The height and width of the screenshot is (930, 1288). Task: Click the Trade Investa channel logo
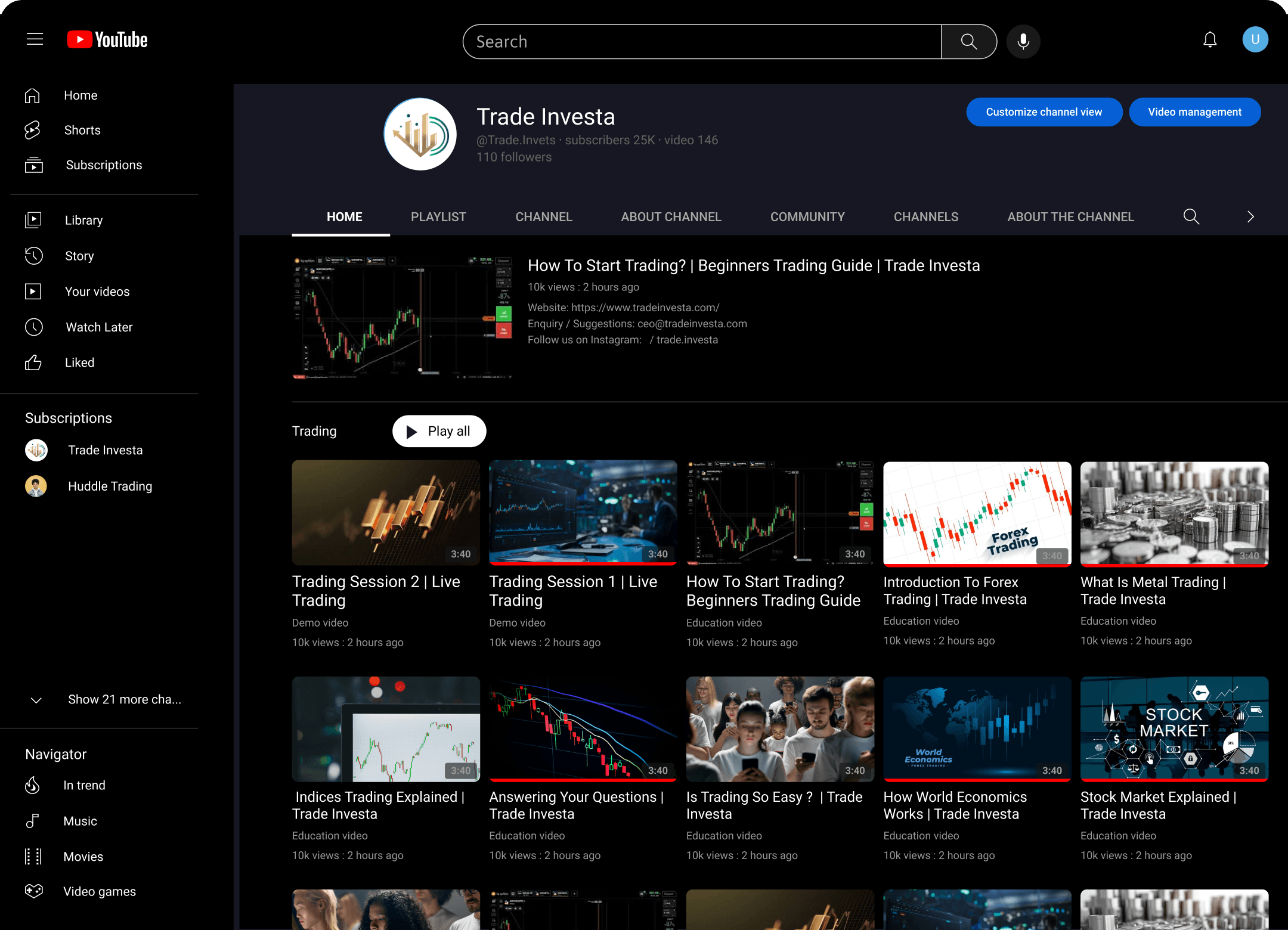[420, 134]
